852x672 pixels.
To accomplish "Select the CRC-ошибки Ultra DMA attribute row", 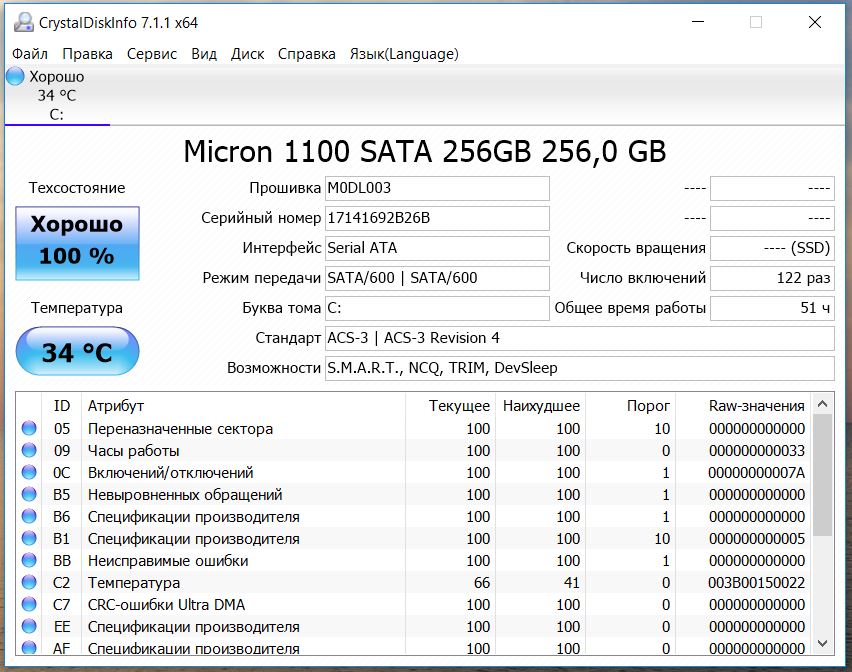I will coord(414,605).
